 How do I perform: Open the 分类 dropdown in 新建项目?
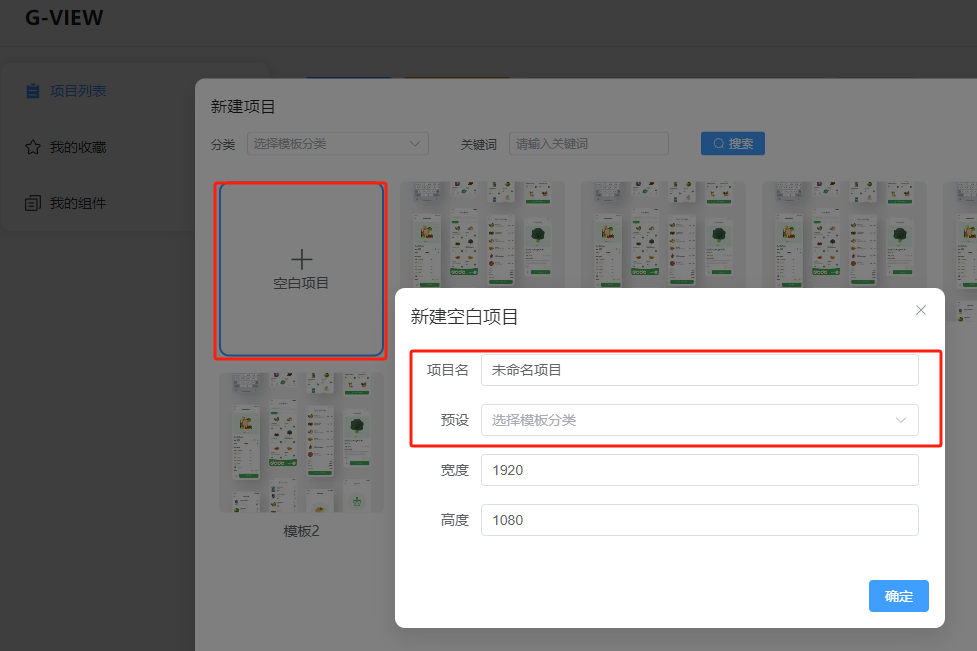pos(337,144)
